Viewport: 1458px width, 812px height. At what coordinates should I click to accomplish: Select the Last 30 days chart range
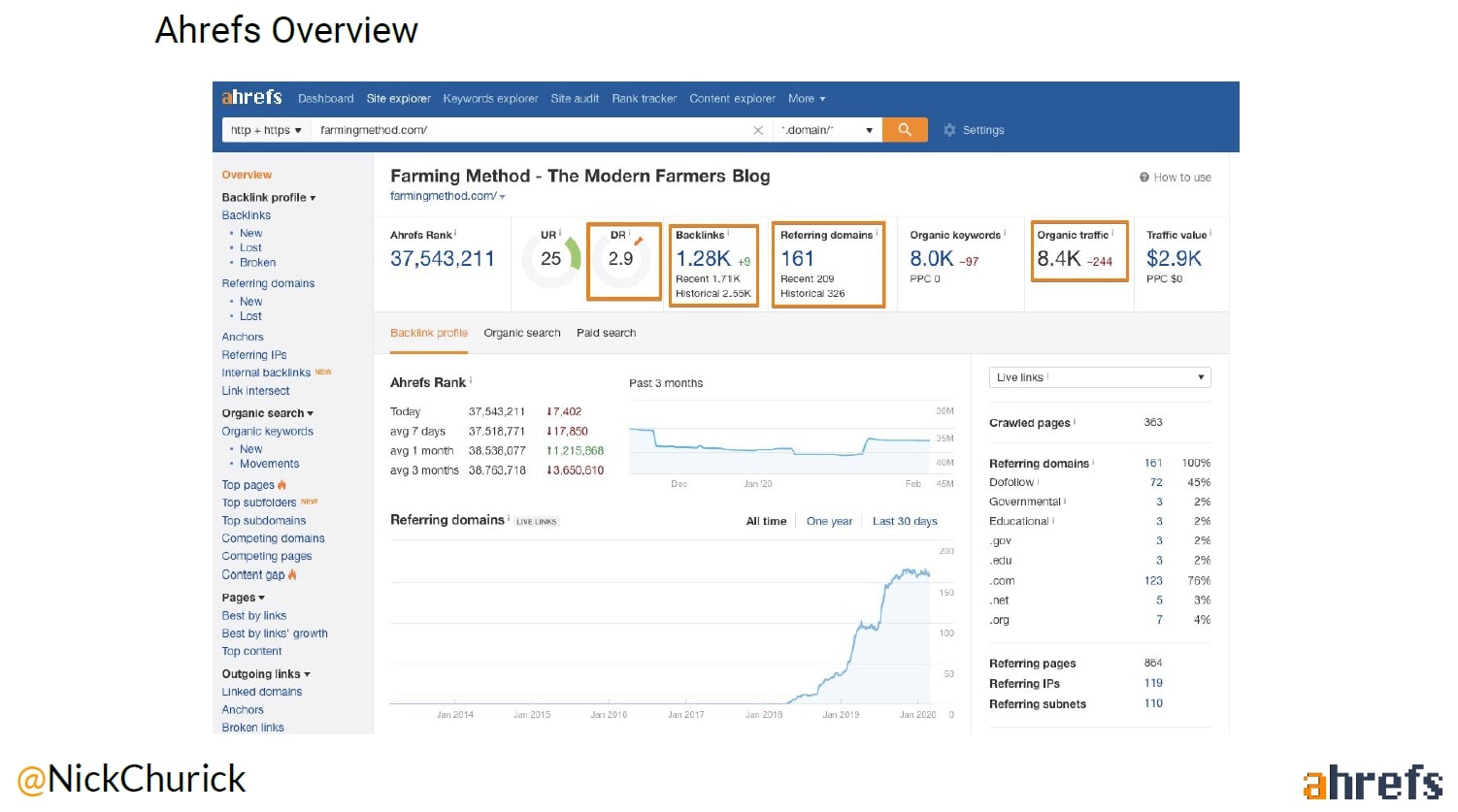click(x=905, y=521)
